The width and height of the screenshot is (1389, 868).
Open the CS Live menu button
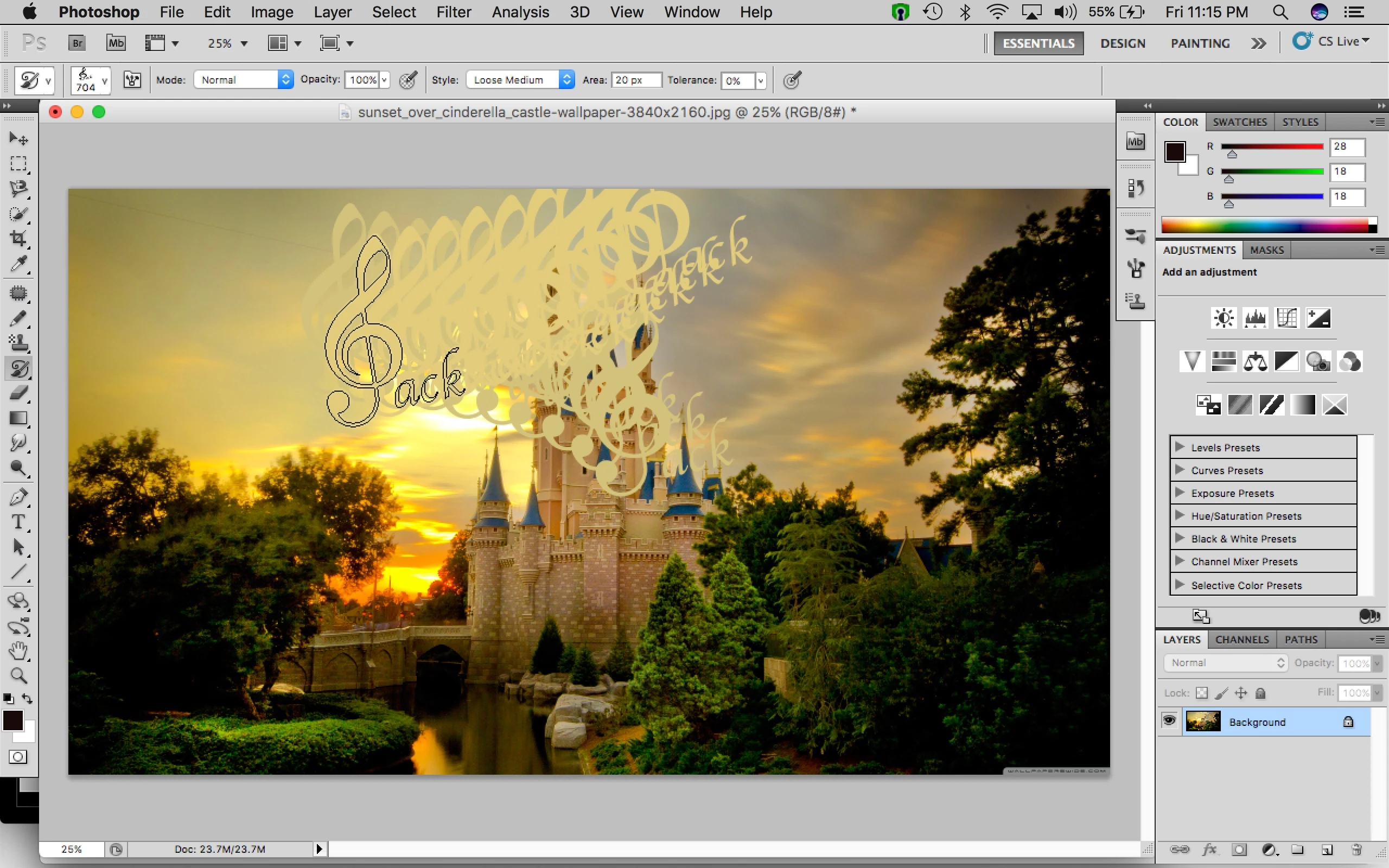pyautogui.click(x=1331, y=42)
